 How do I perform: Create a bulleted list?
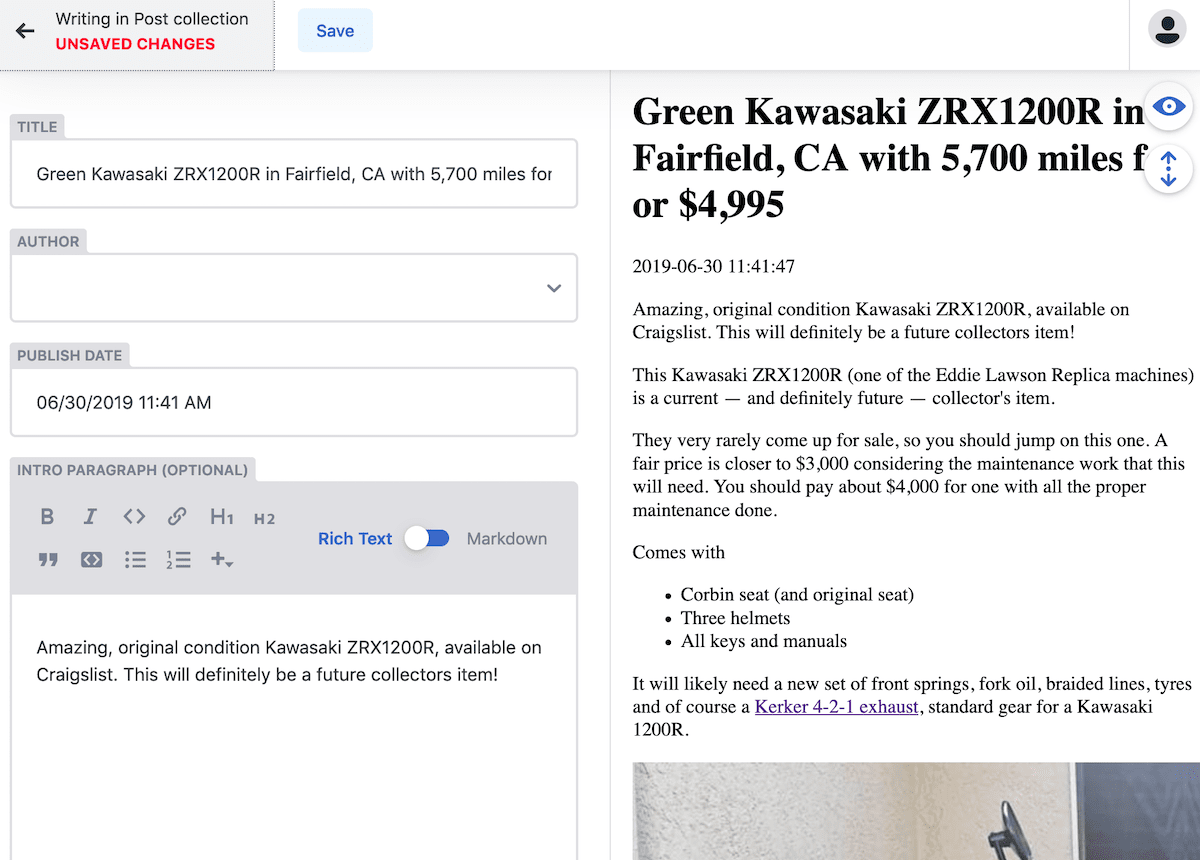click(135, 560)
